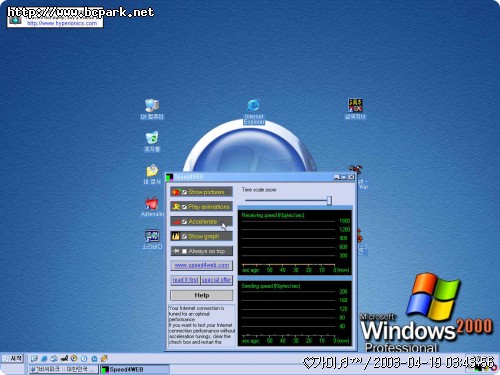Open the Internet Explorer desktop icon
This screenshot has width=500, height=375.
click(254, 111)
